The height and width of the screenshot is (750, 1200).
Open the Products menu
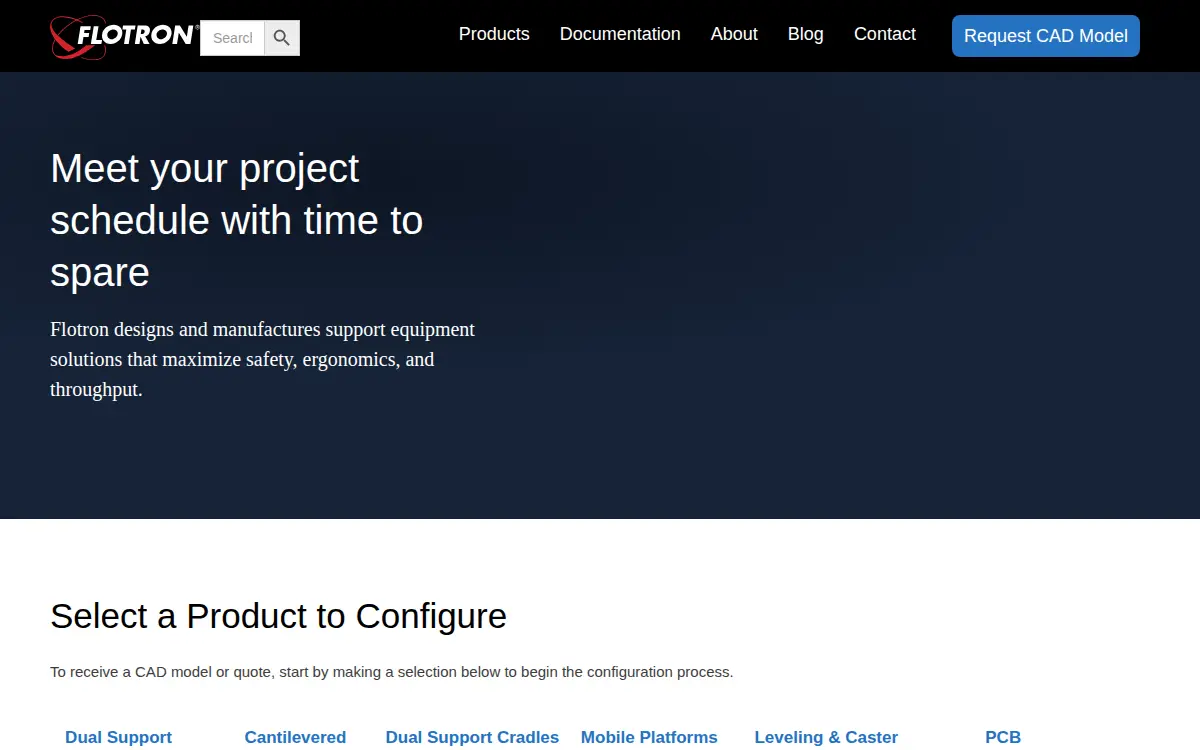coord(494,34)
